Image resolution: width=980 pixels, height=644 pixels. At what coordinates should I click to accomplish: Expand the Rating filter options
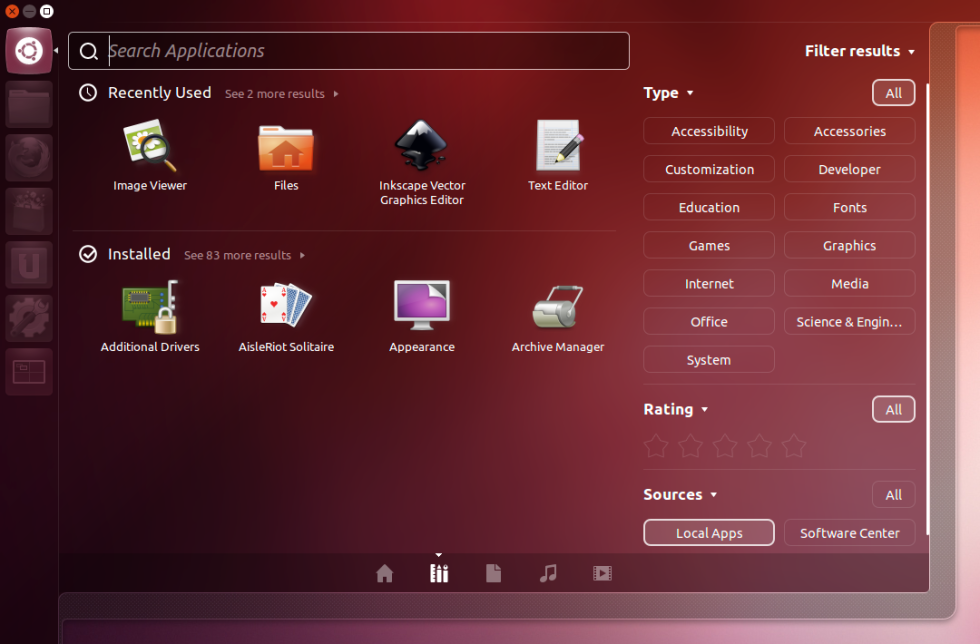tap(676, 409)
